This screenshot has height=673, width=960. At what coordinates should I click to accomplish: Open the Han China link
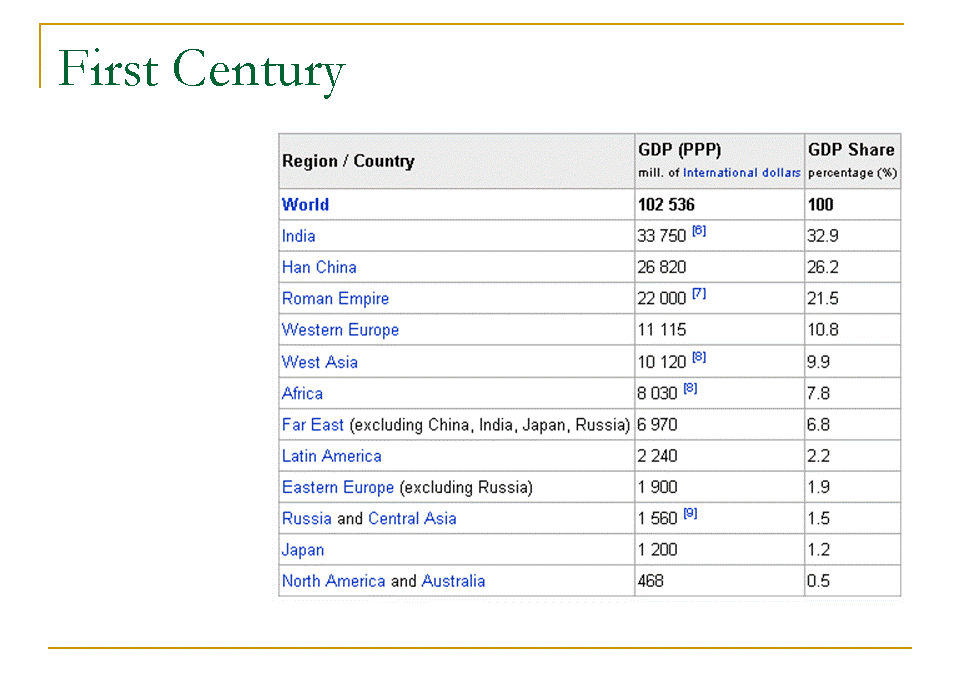pyautogui.click(x=319, y=267)
